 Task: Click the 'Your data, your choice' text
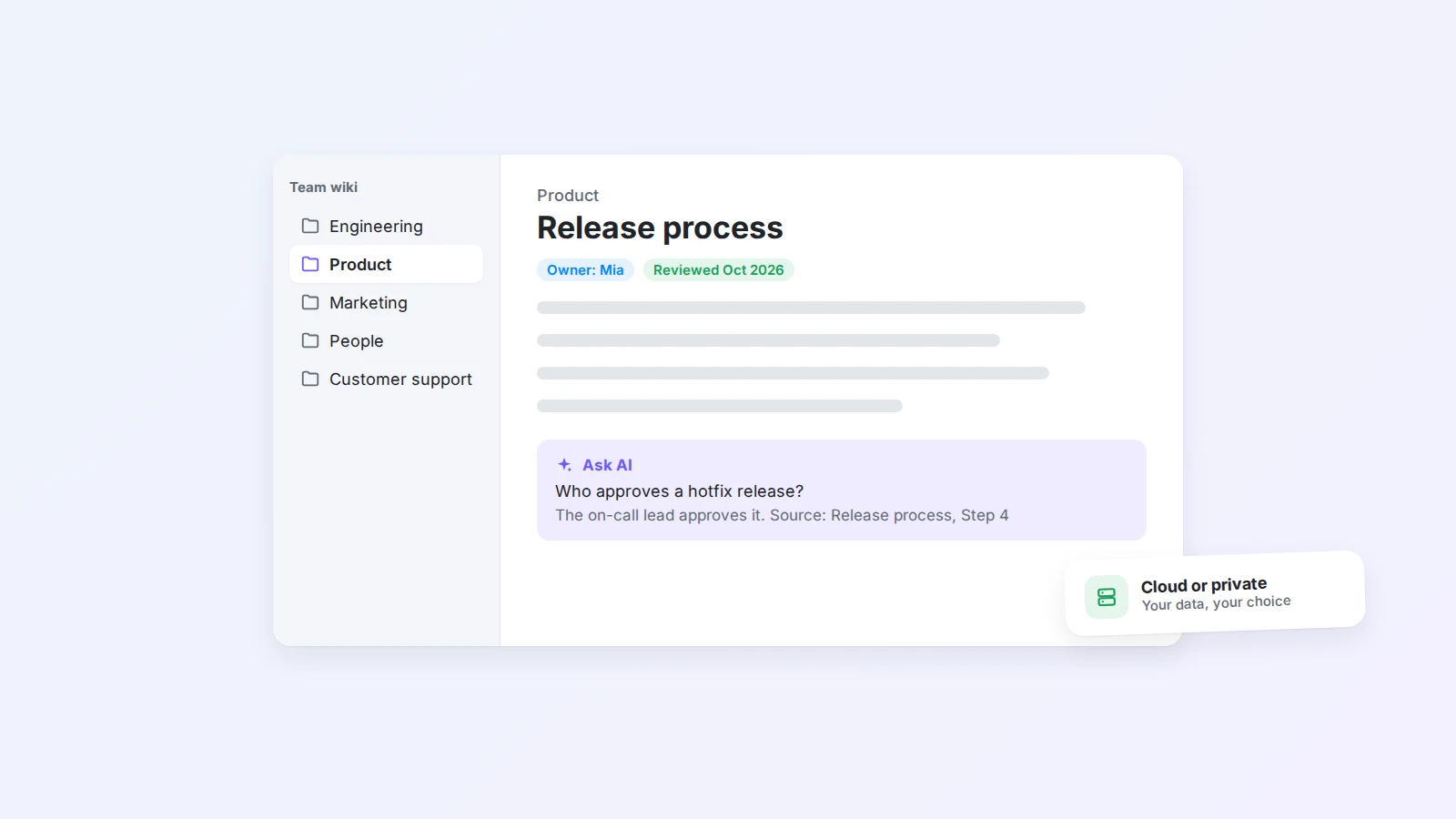1217,603
